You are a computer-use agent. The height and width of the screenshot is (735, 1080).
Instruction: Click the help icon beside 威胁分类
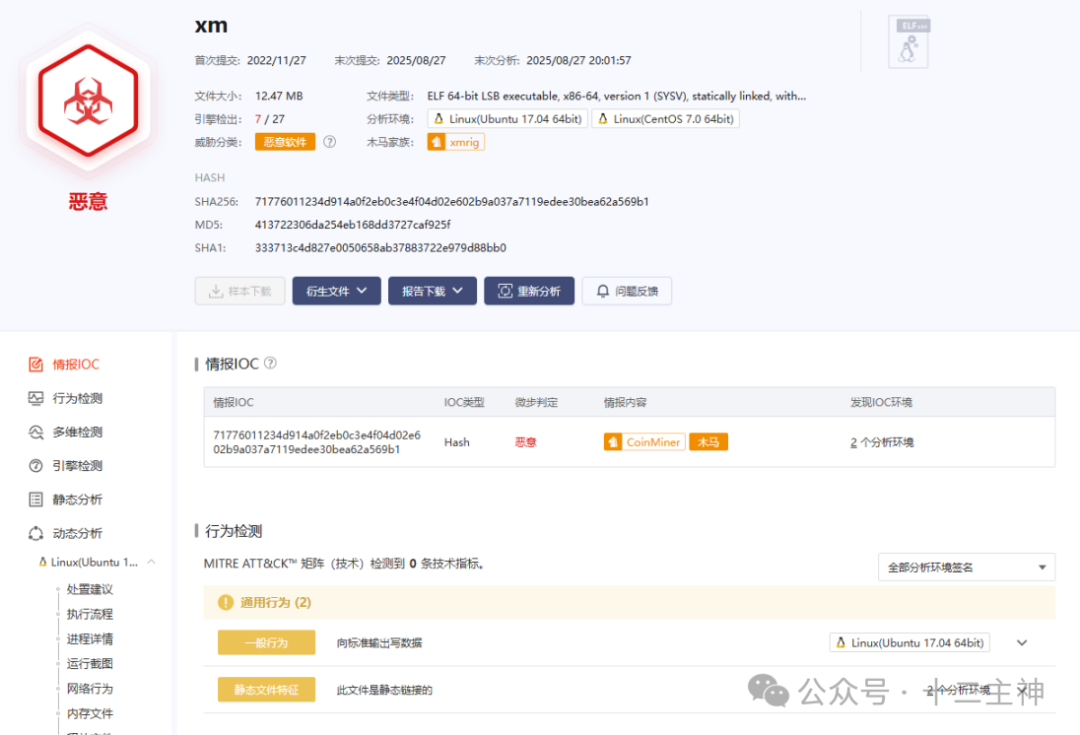point(332,141)
